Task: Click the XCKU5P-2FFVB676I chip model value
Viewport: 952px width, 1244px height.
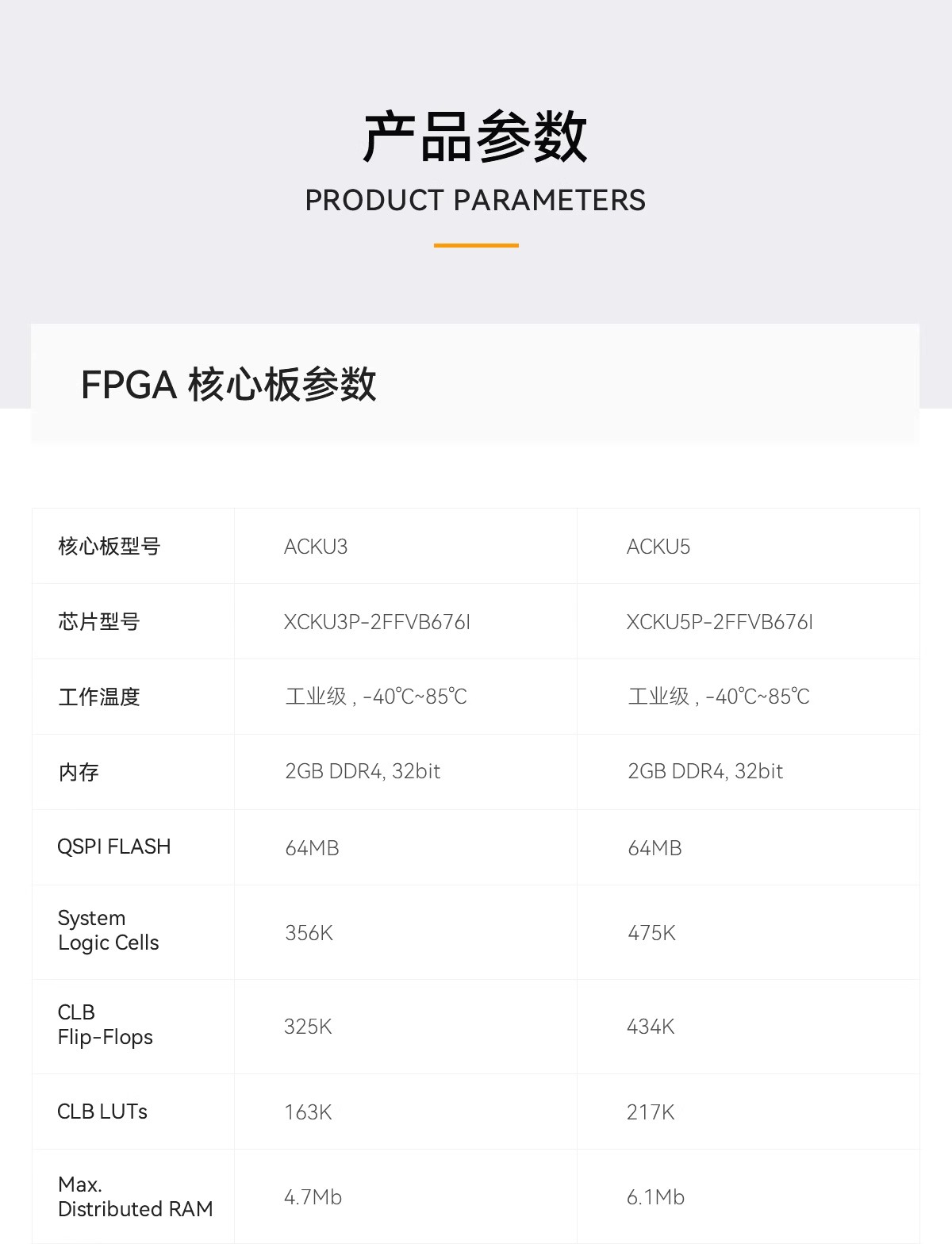Action: pos(720,622)
